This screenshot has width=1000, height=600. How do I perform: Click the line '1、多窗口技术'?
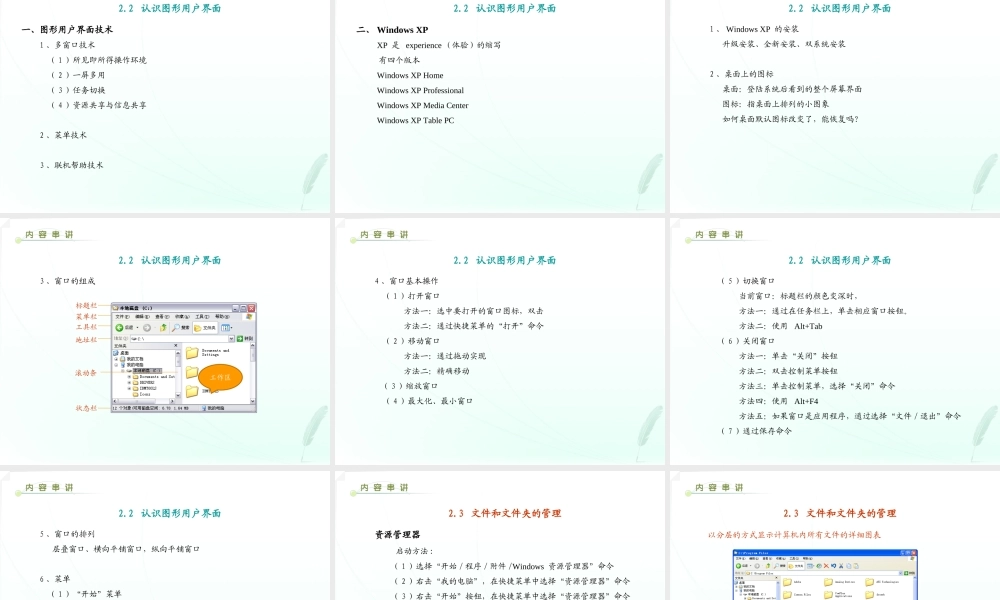coord(67,45)
